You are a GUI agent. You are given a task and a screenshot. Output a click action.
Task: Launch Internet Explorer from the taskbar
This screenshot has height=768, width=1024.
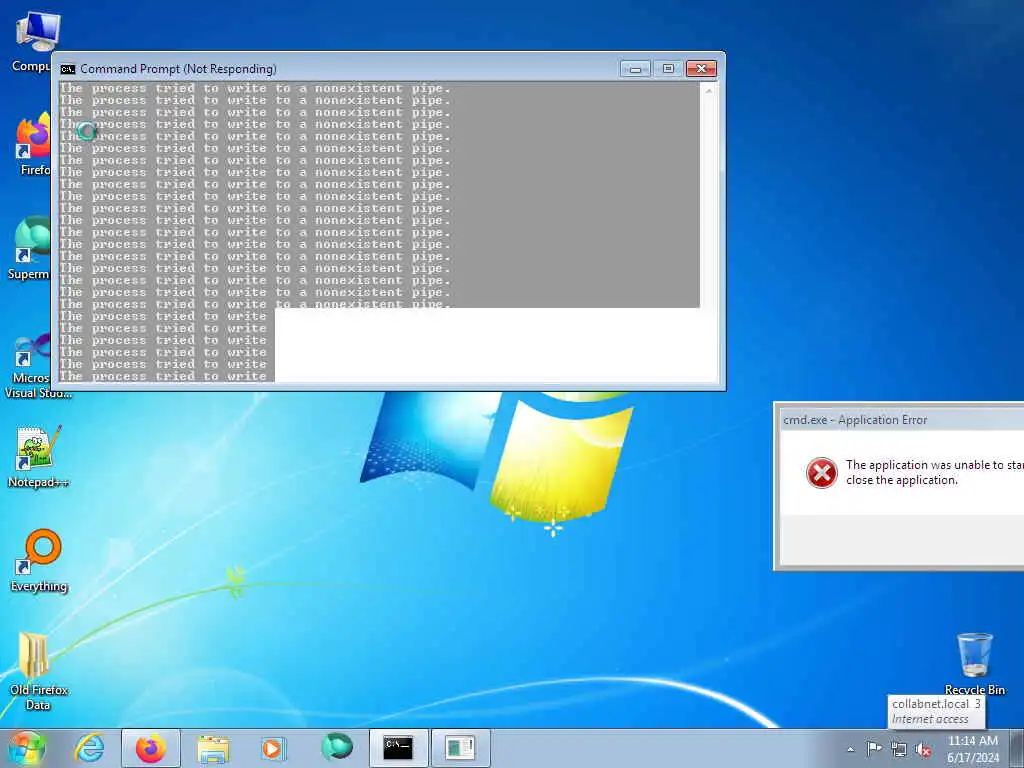[88, 748]
